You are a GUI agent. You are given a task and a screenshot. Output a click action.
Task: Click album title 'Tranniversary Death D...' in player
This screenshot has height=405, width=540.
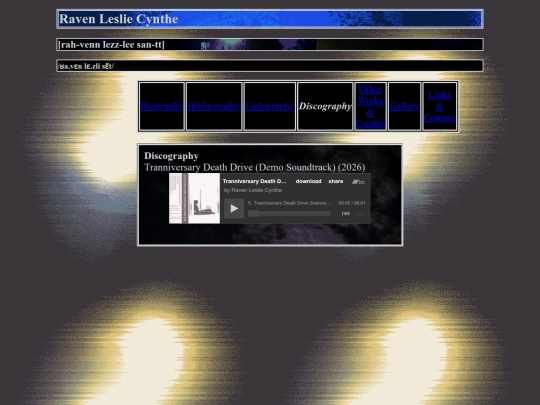coord(255,181)
